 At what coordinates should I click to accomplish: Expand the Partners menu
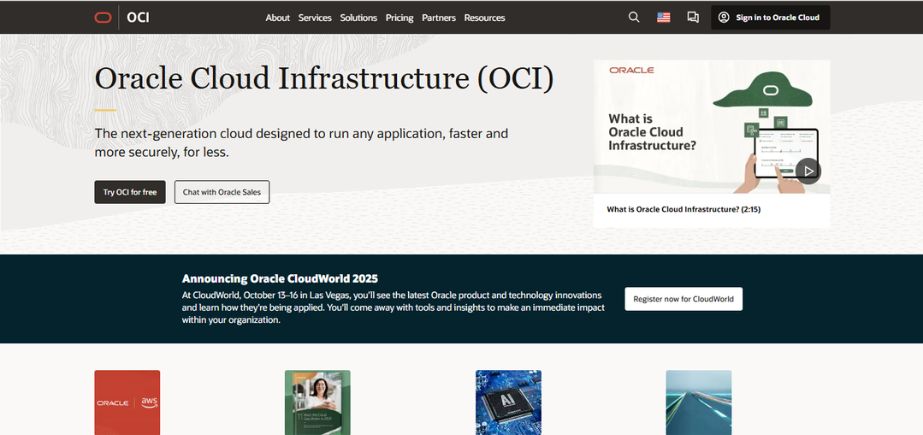pos(438,18)
